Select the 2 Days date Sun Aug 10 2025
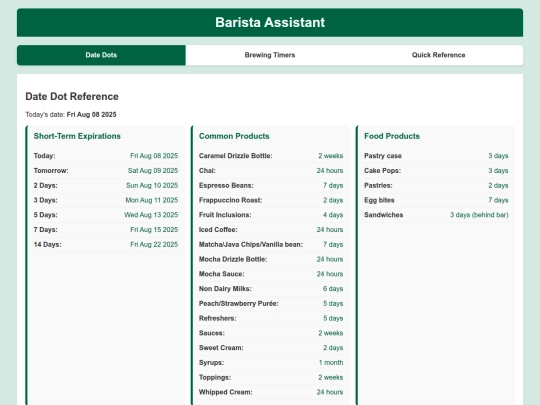This screenshot has height=405, width=540. point(152,185)
